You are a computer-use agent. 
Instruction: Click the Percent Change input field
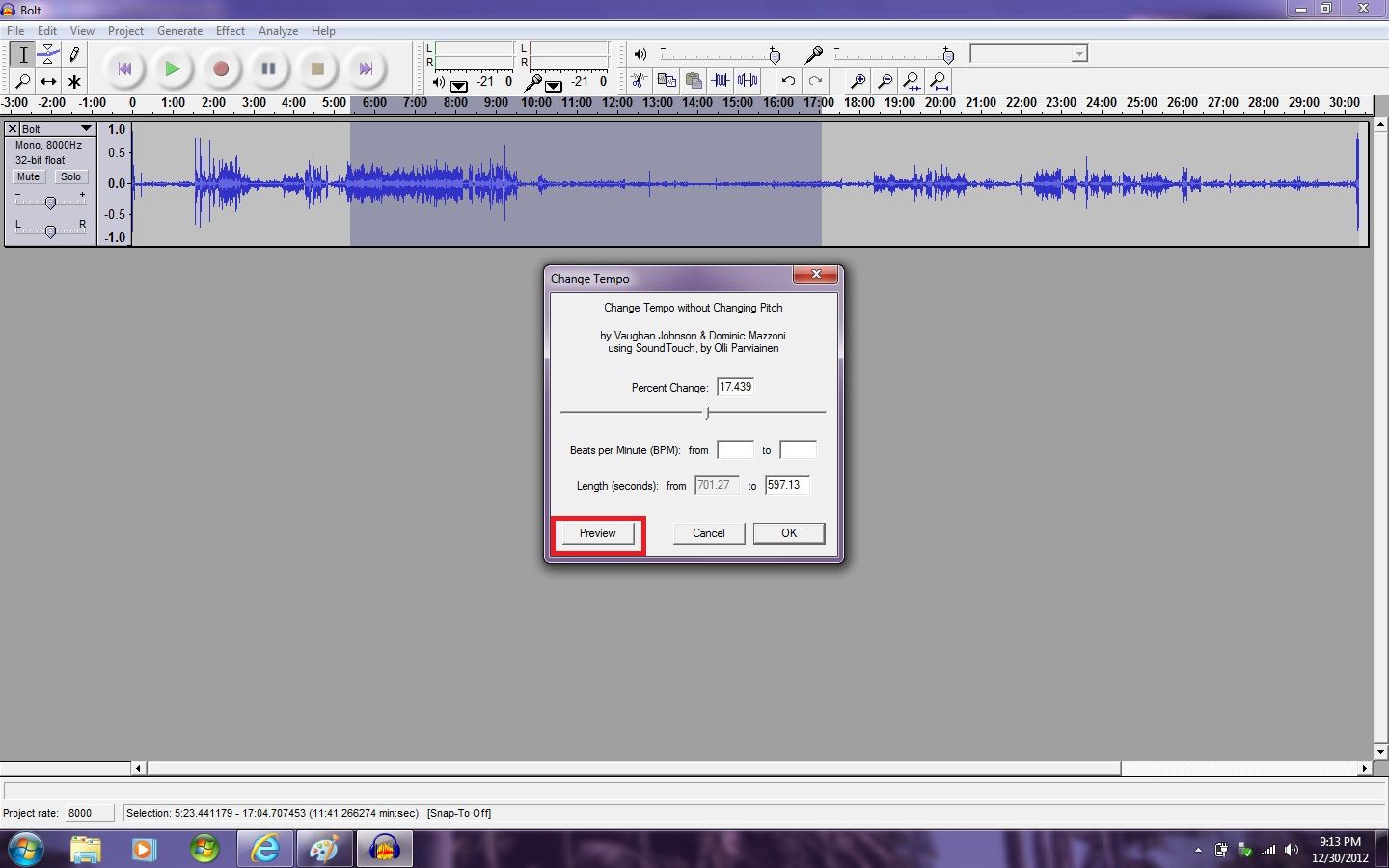coord(734,387)
